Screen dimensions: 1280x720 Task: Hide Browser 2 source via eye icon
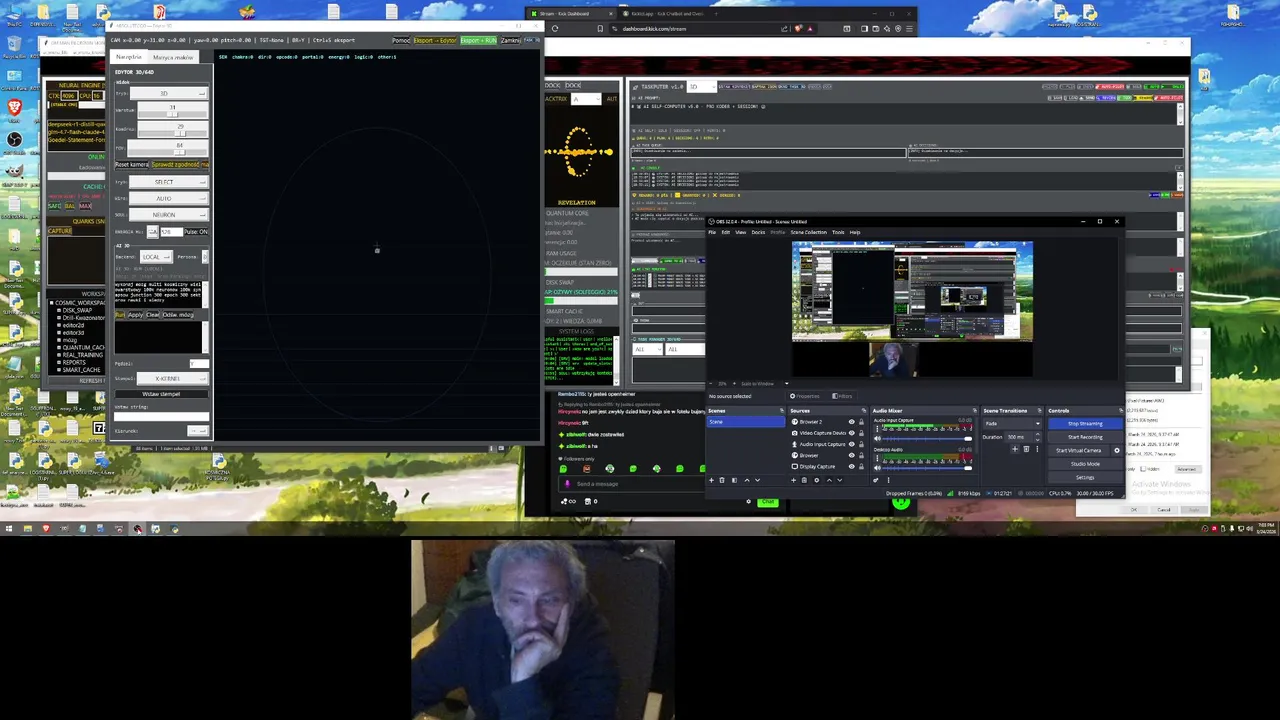pyautogui.click(x=852, y=422)
